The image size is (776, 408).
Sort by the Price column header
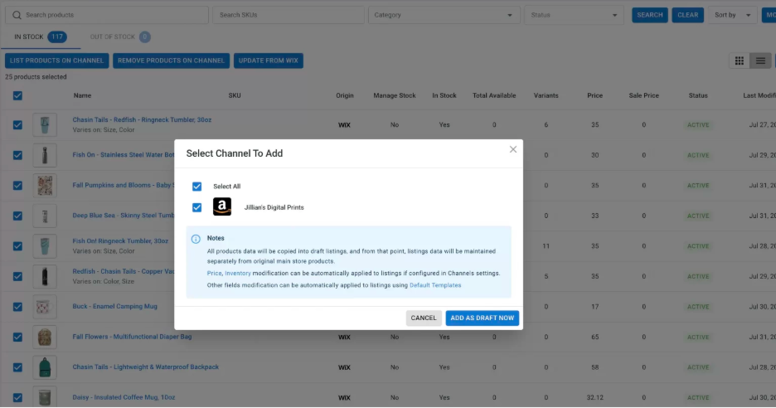(x=595, y=96)
